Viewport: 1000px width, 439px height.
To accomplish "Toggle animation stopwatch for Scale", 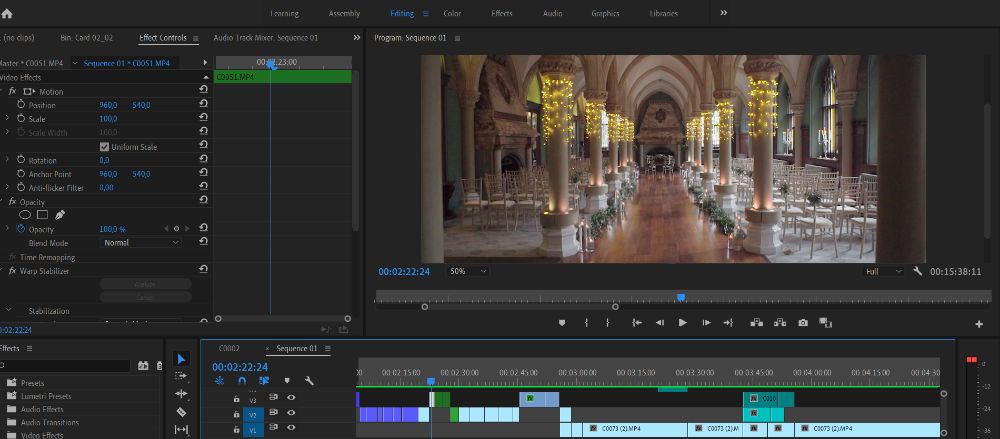I will click(x=21, y=119).
